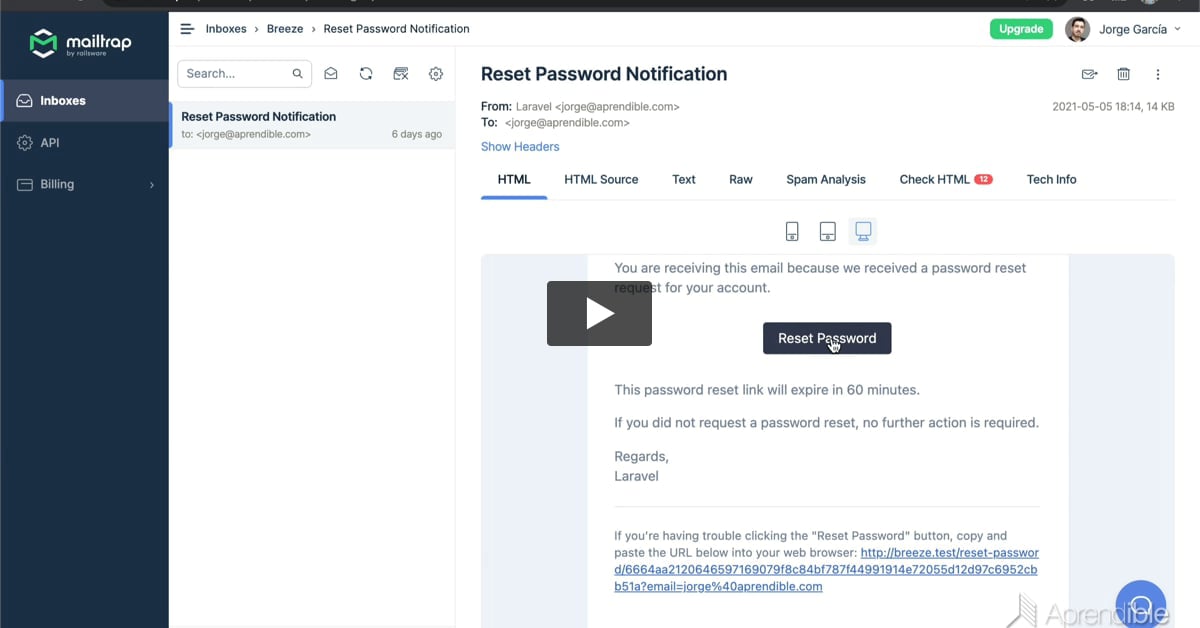
Task: Click the Reset Password Notification email heading
Action: point(604,74)
